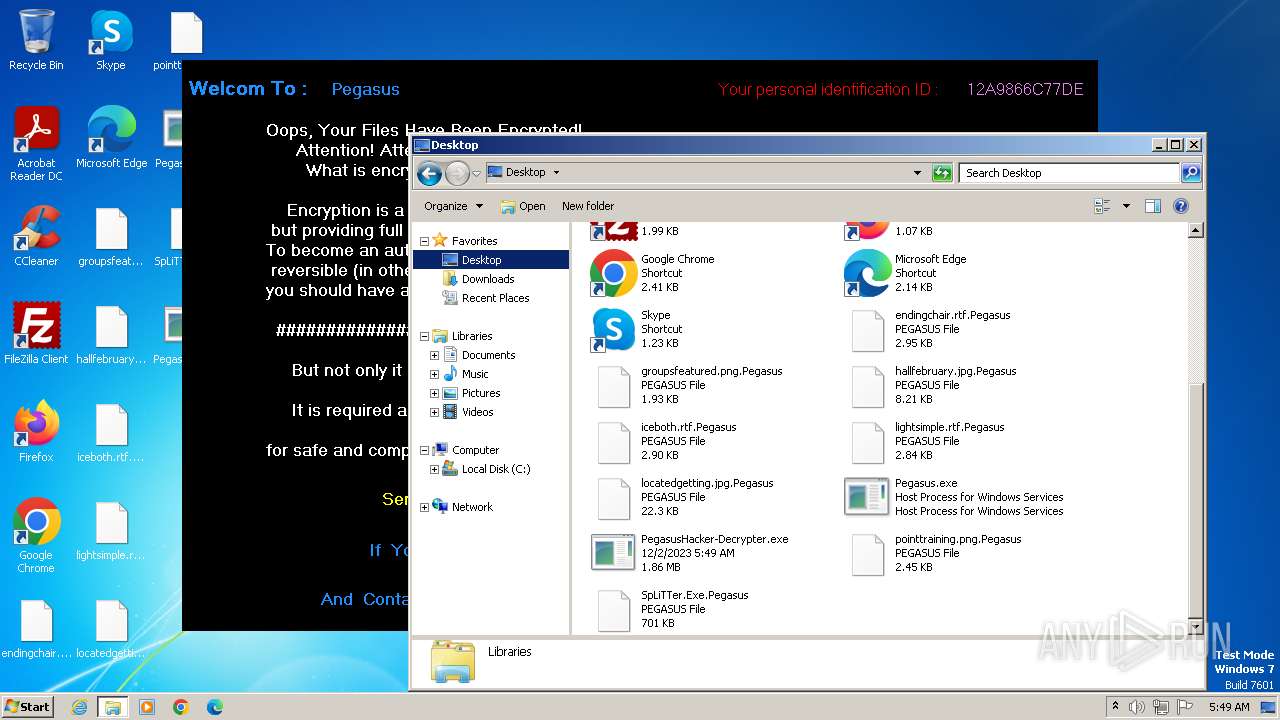Select Desktop under Favorites

[x=491, y=260]
